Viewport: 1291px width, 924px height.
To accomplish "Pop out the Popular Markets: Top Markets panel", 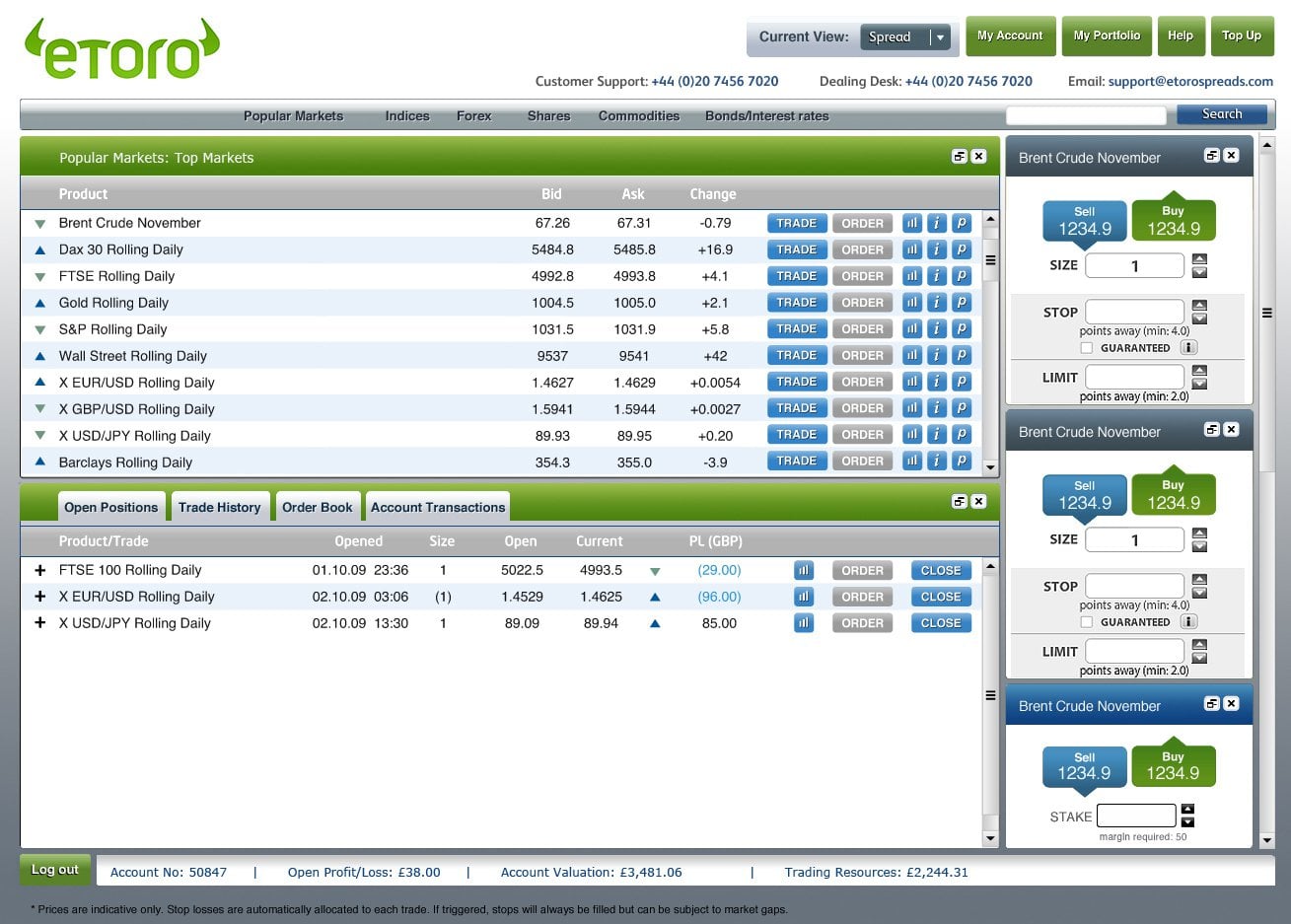I will tap(959, 156).
